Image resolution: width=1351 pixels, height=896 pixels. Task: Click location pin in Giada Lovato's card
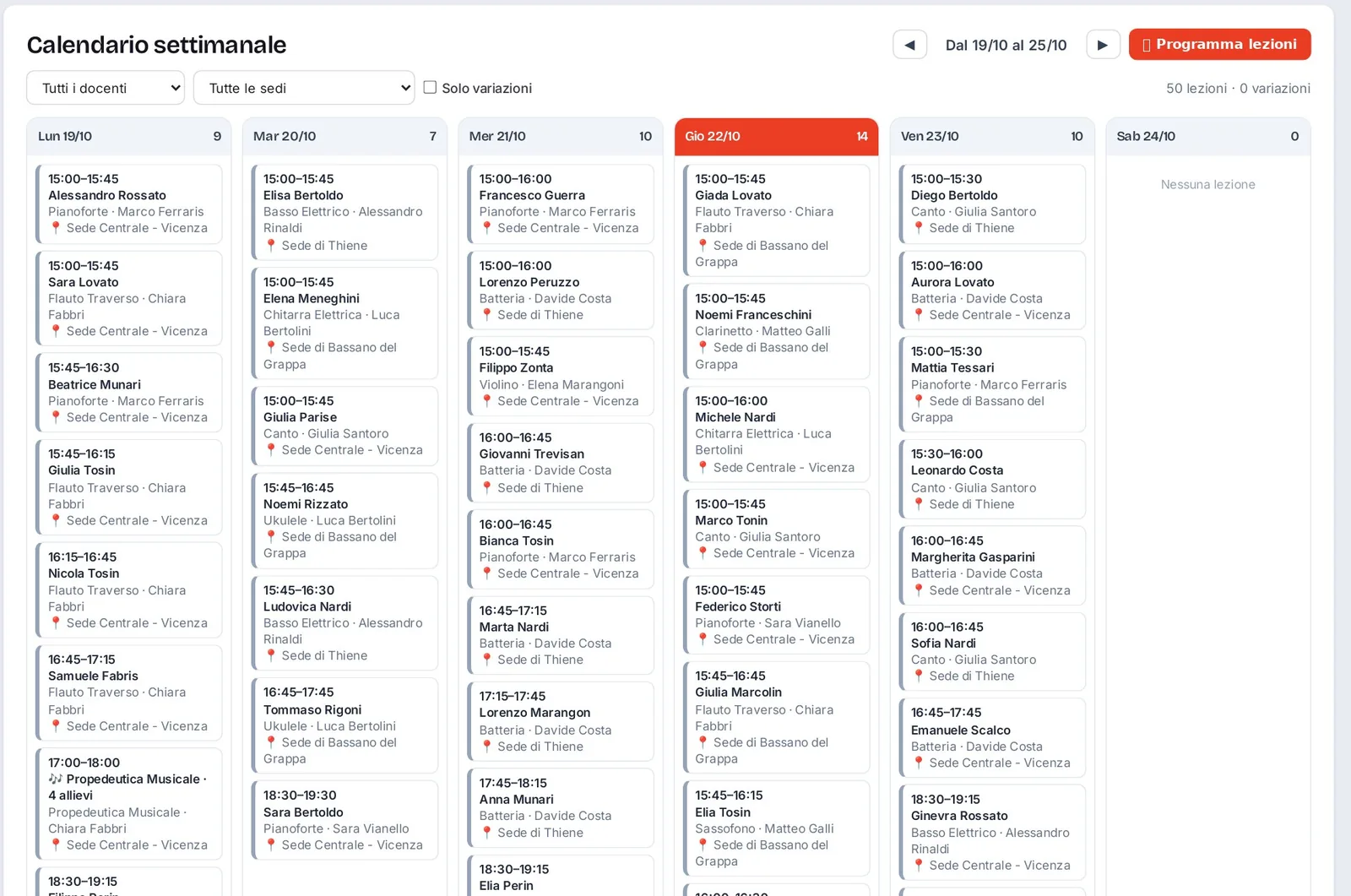tap(703, 246)
